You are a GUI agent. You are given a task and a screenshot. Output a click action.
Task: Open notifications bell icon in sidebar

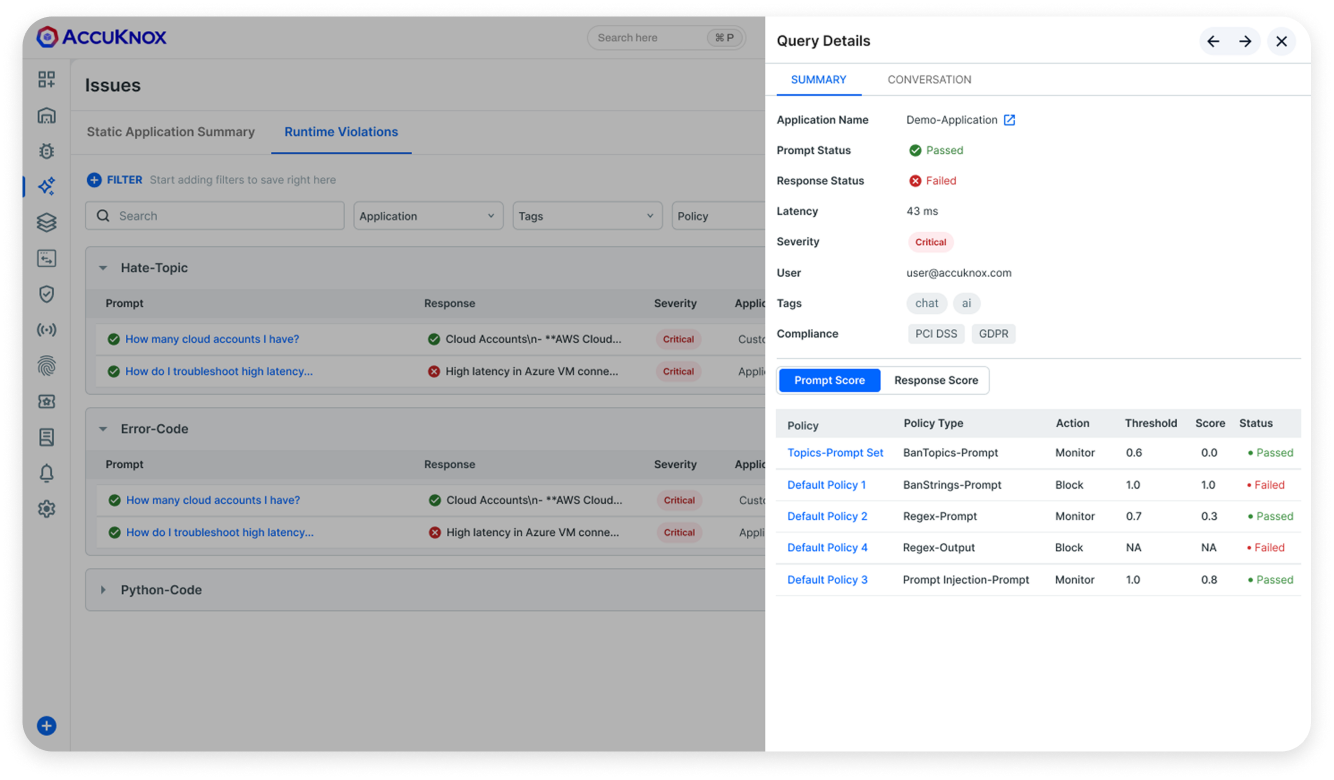click(46, 473)
